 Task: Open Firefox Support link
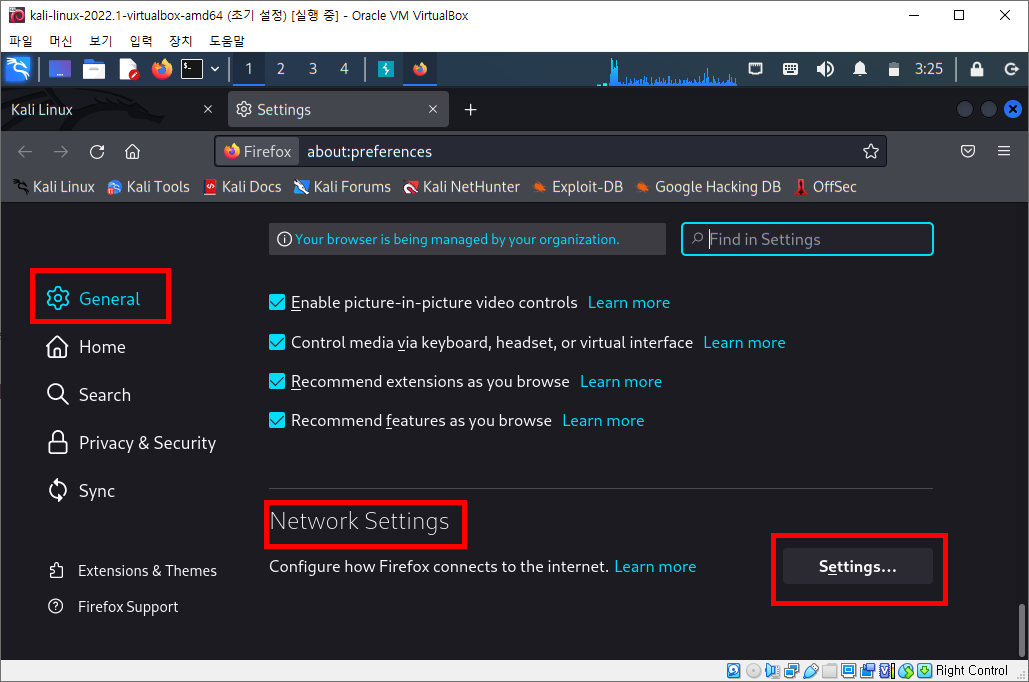click(113, 607)
